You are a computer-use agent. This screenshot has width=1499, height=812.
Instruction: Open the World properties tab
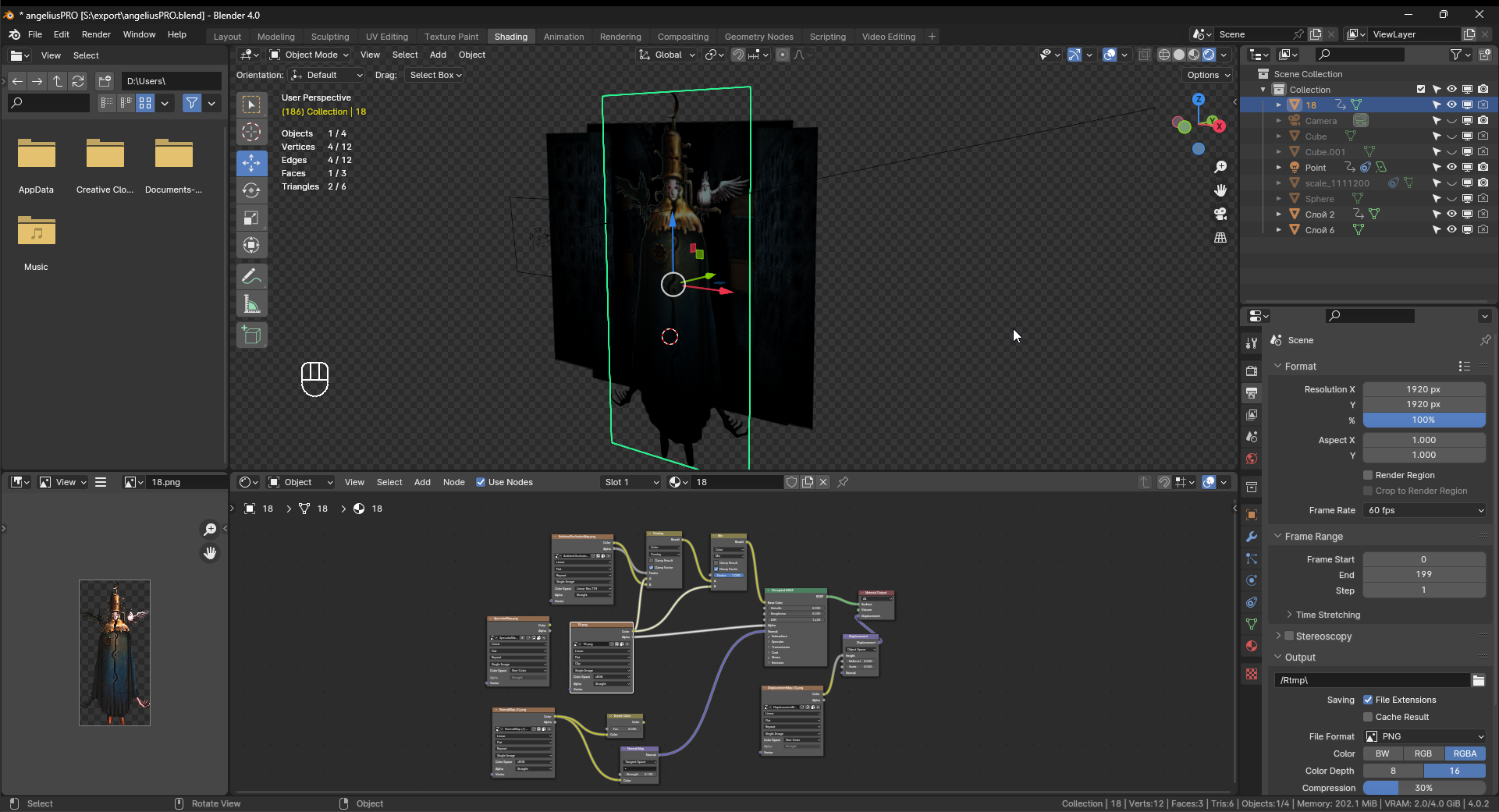click(x=1252, y=459)
